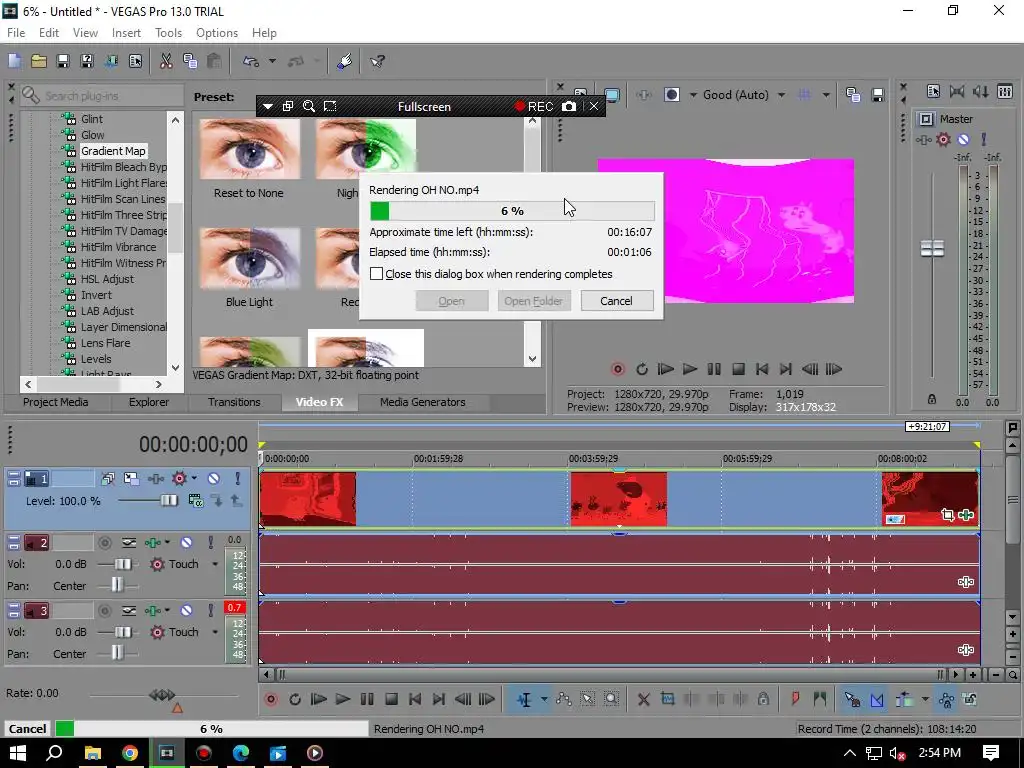Screen dimensions: 1024x768
Task: Switch to the Project Media tab
Action: (x=56, y=402)
